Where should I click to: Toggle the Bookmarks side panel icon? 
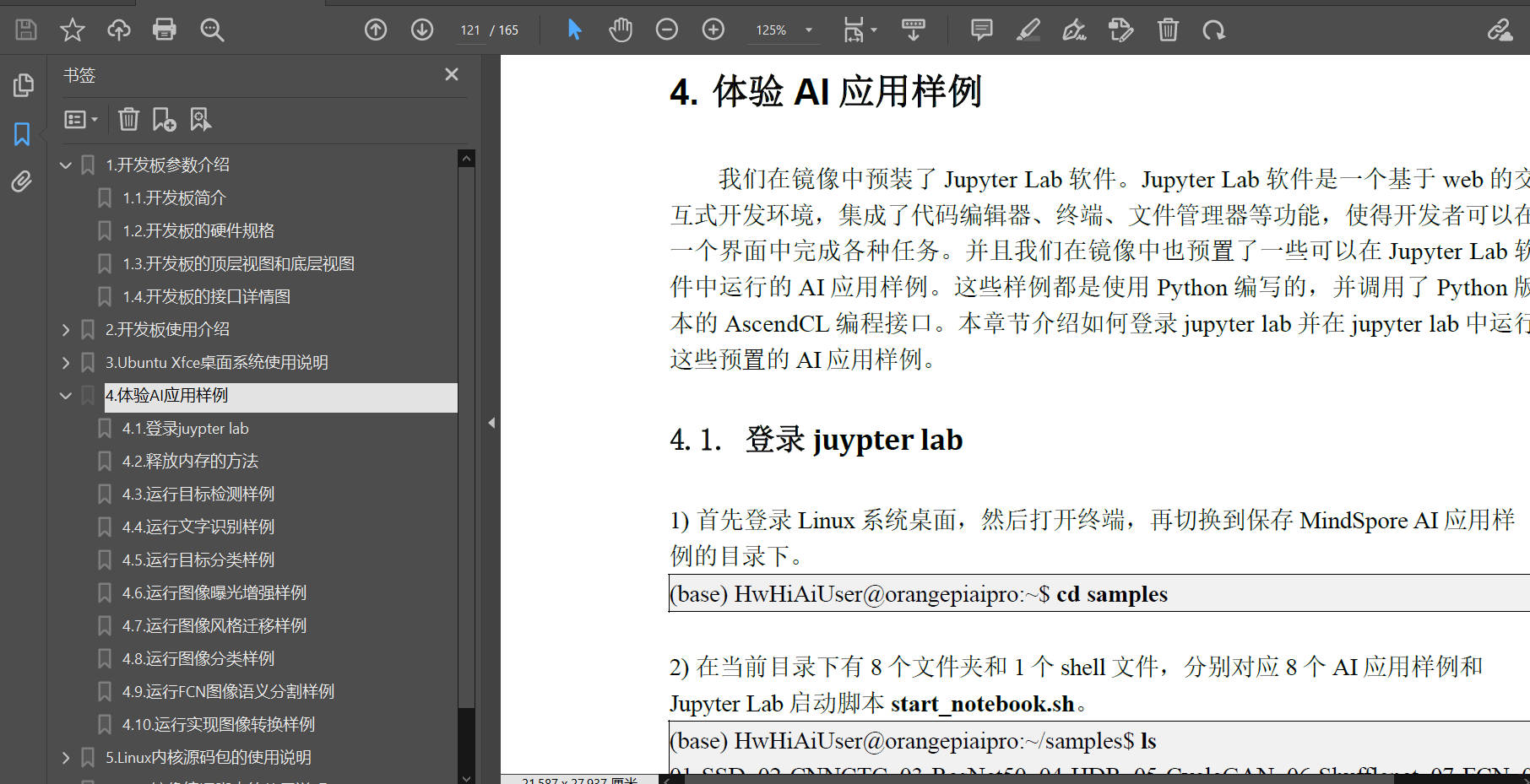22,133
